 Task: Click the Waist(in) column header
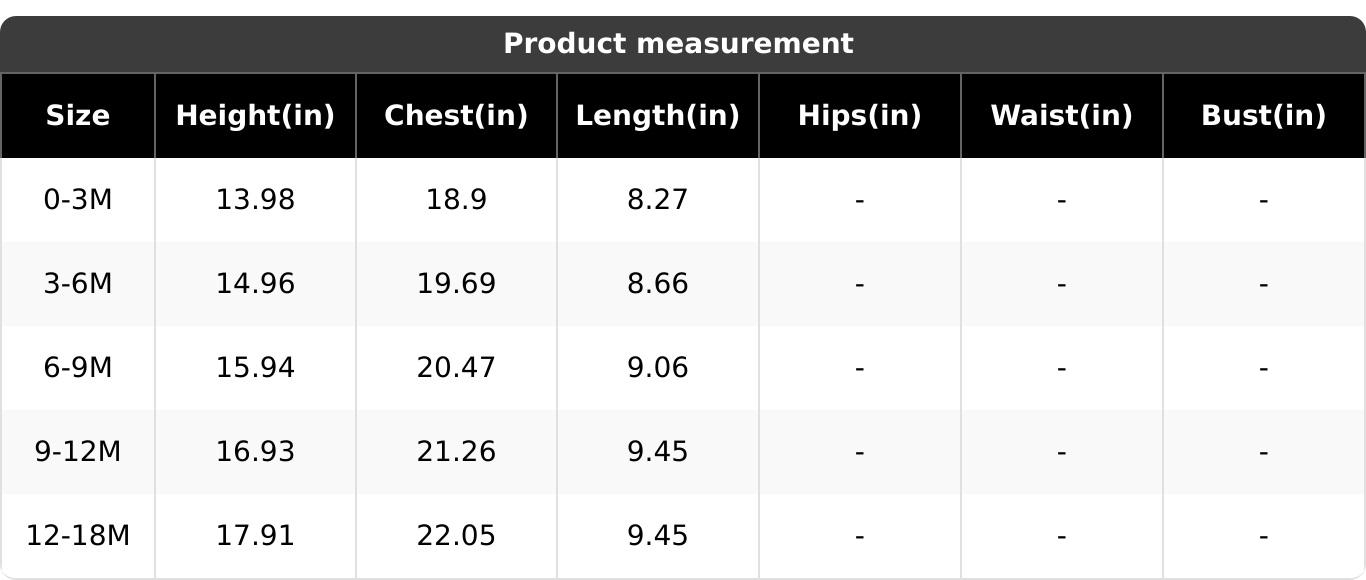pyautogui.click(x=1061, y=116)
